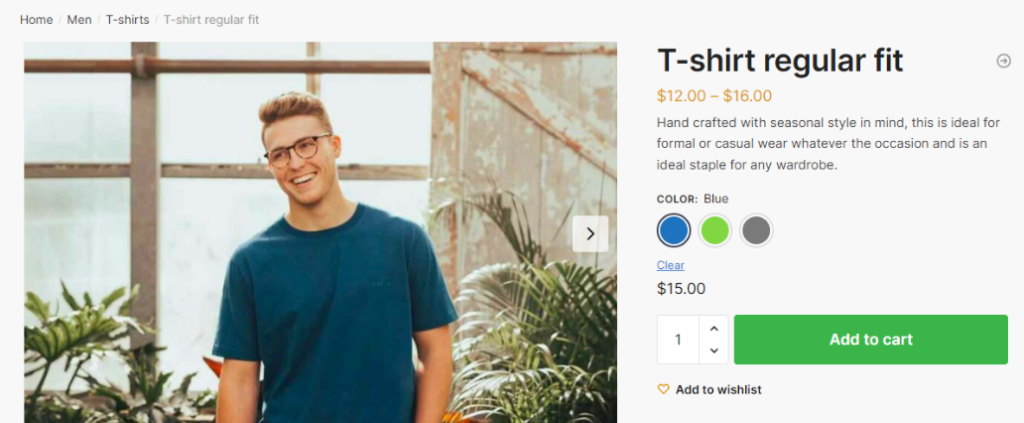The height and width of the screenshot is (423, 1024).
Task: Click the $15.00 selected variation price
Action: pyautogui.click(x=681, y=289)
